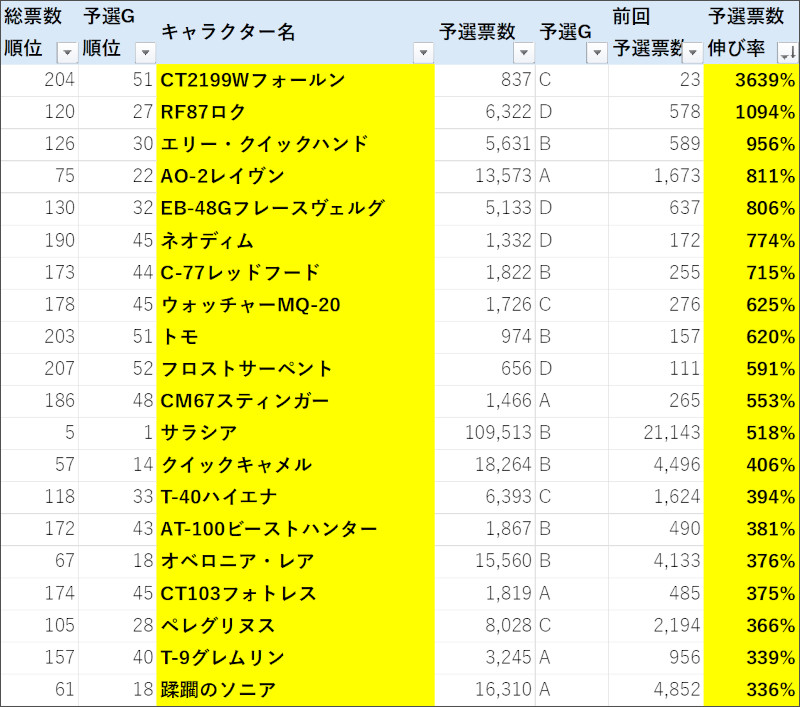Select the AO-2レイヴン name cell

tap(295, 176)
